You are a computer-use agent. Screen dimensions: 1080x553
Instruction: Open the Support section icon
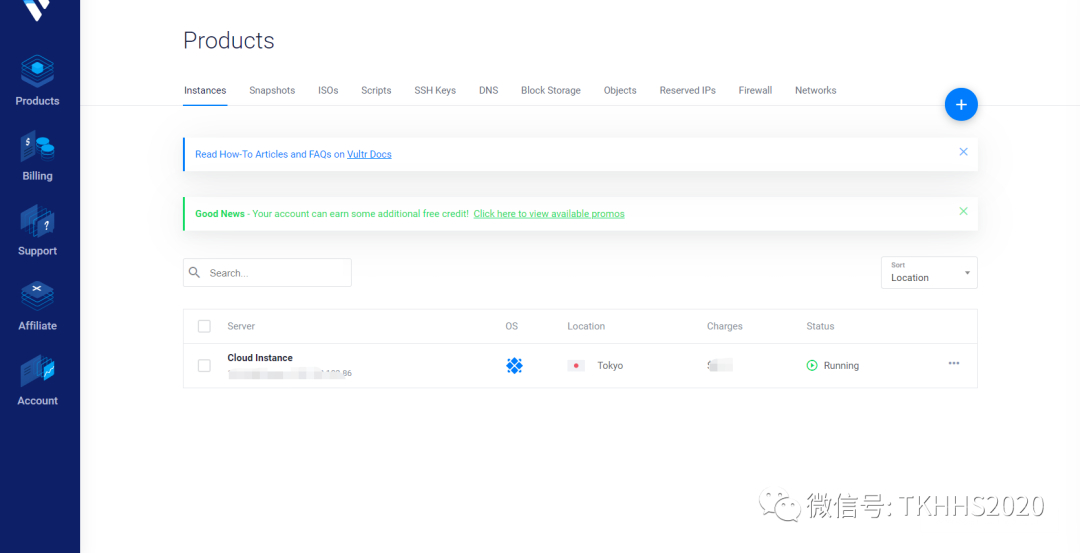pyautogui.click(x=37, y=222)
